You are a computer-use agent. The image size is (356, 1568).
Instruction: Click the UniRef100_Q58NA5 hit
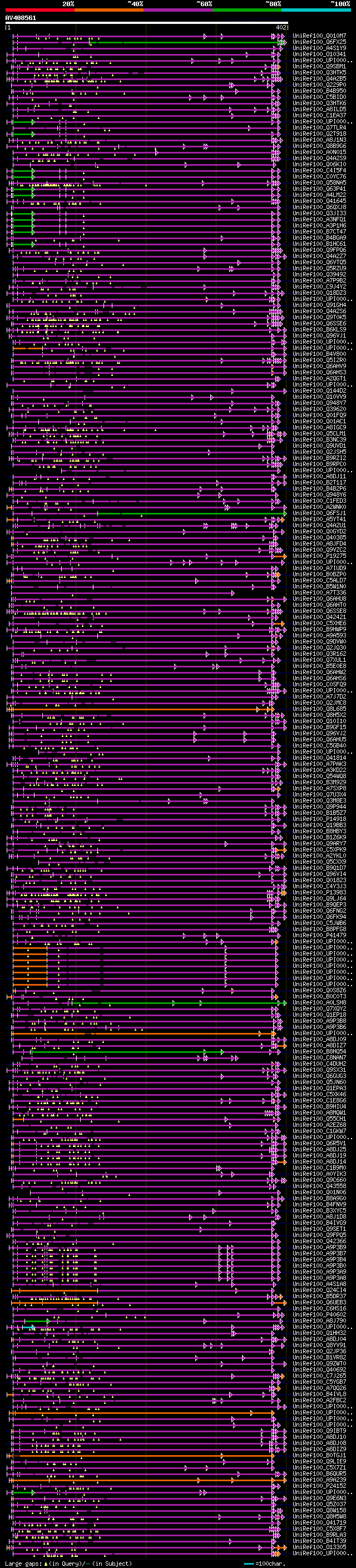319,182
